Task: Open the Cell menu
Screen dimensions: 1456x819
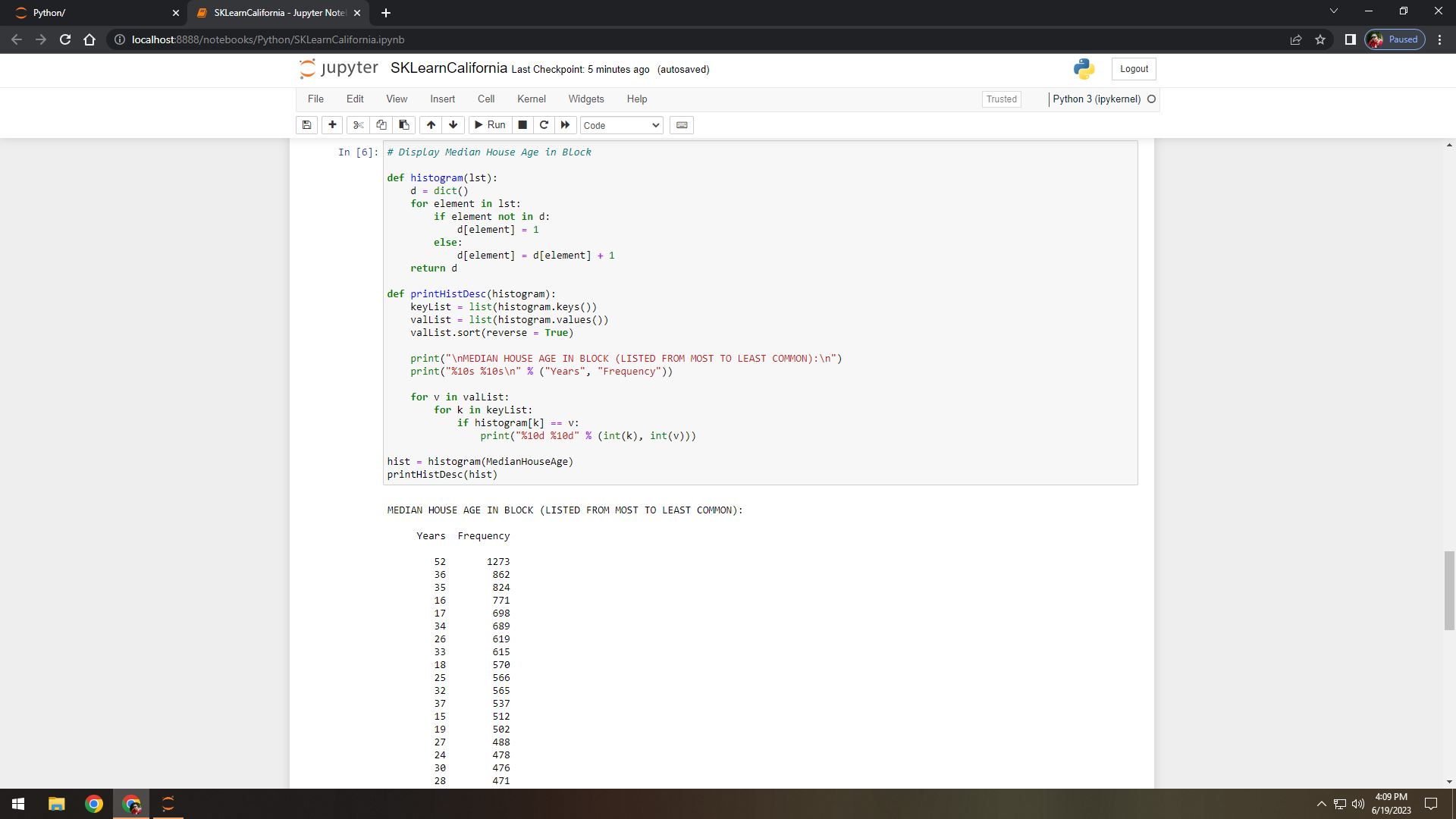Action: tap(485, 99)
